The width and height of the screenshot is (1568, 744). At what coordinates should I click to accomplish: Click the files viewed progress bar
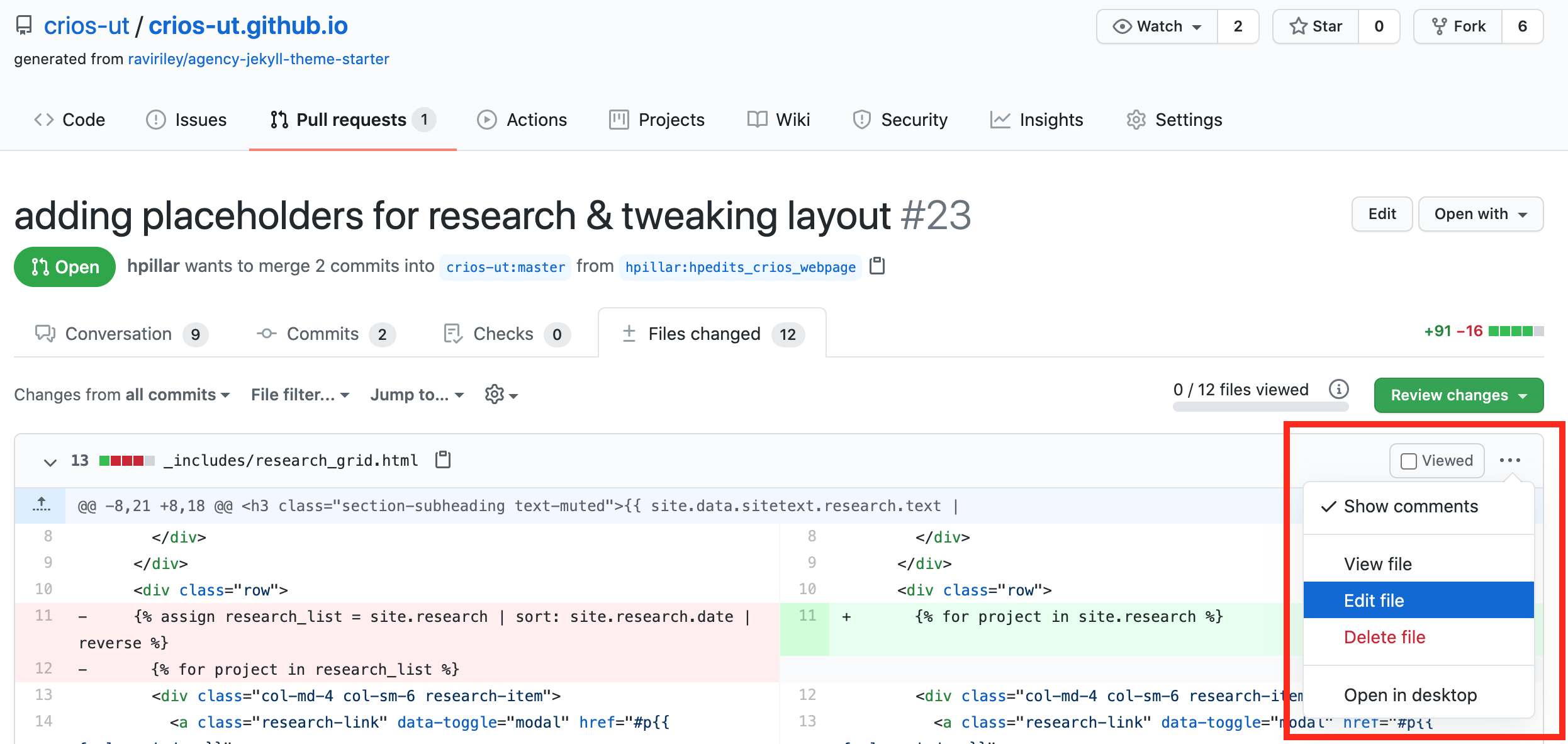1260,407
